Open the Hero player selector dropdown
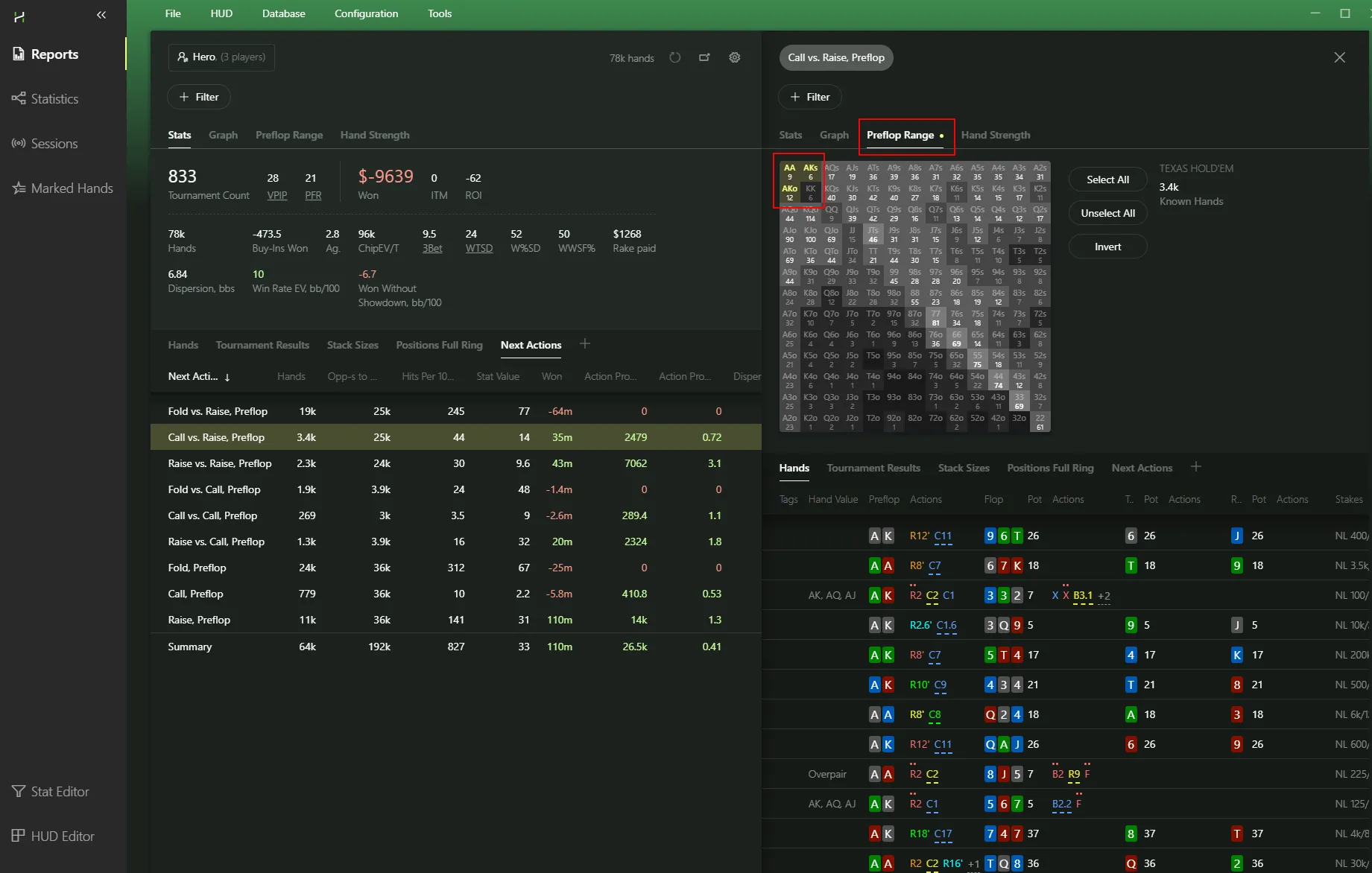This screenshot has height=873, width=1372. click(x=221, y=57)
